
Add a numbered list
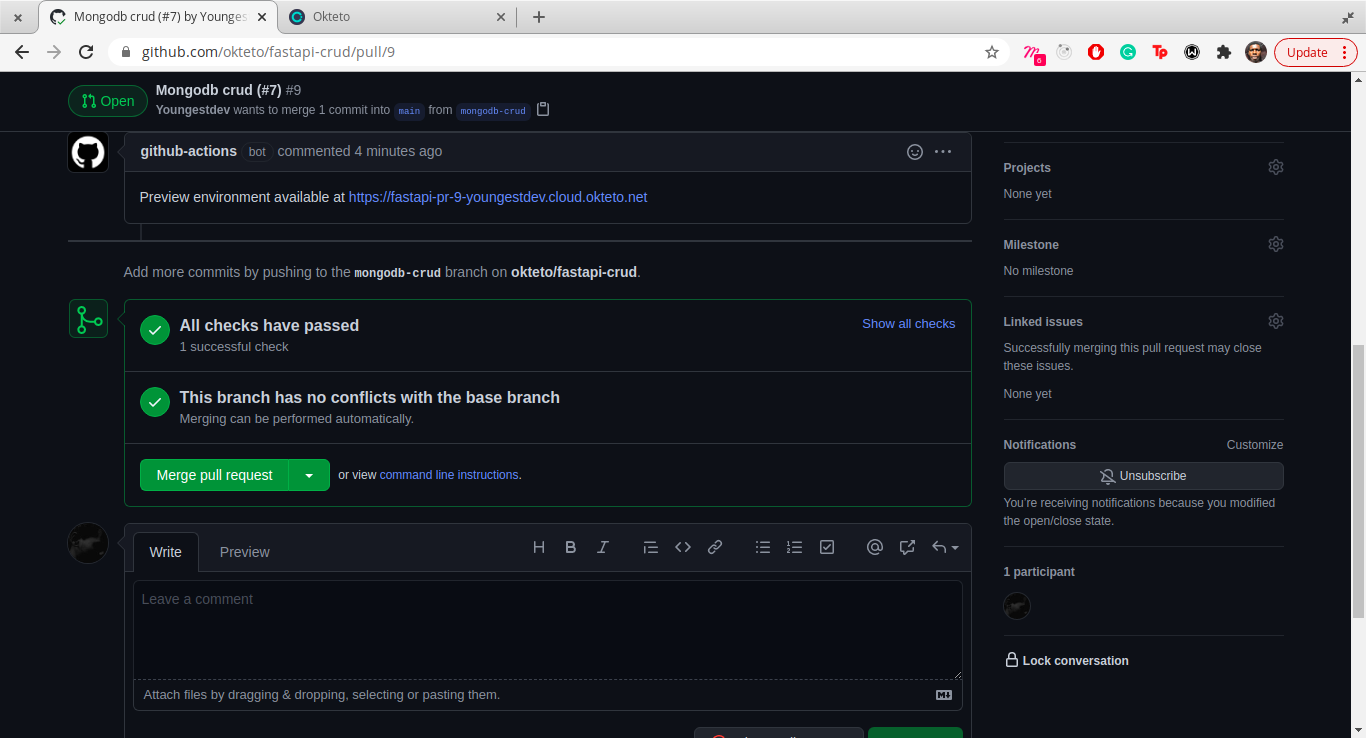coord(795,547)
